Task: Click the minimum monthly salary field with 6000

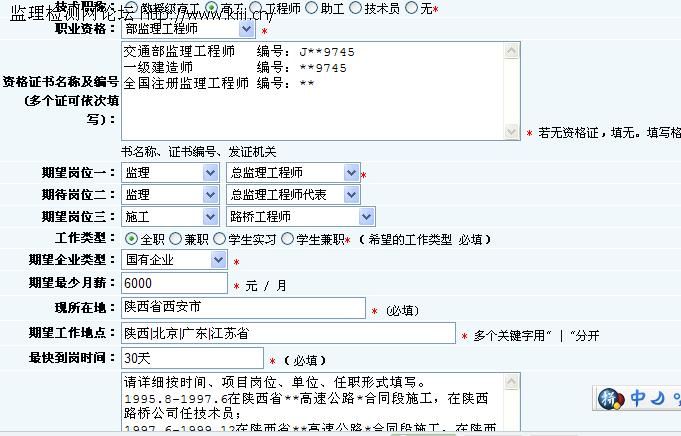Action: (x=174, y=283)
